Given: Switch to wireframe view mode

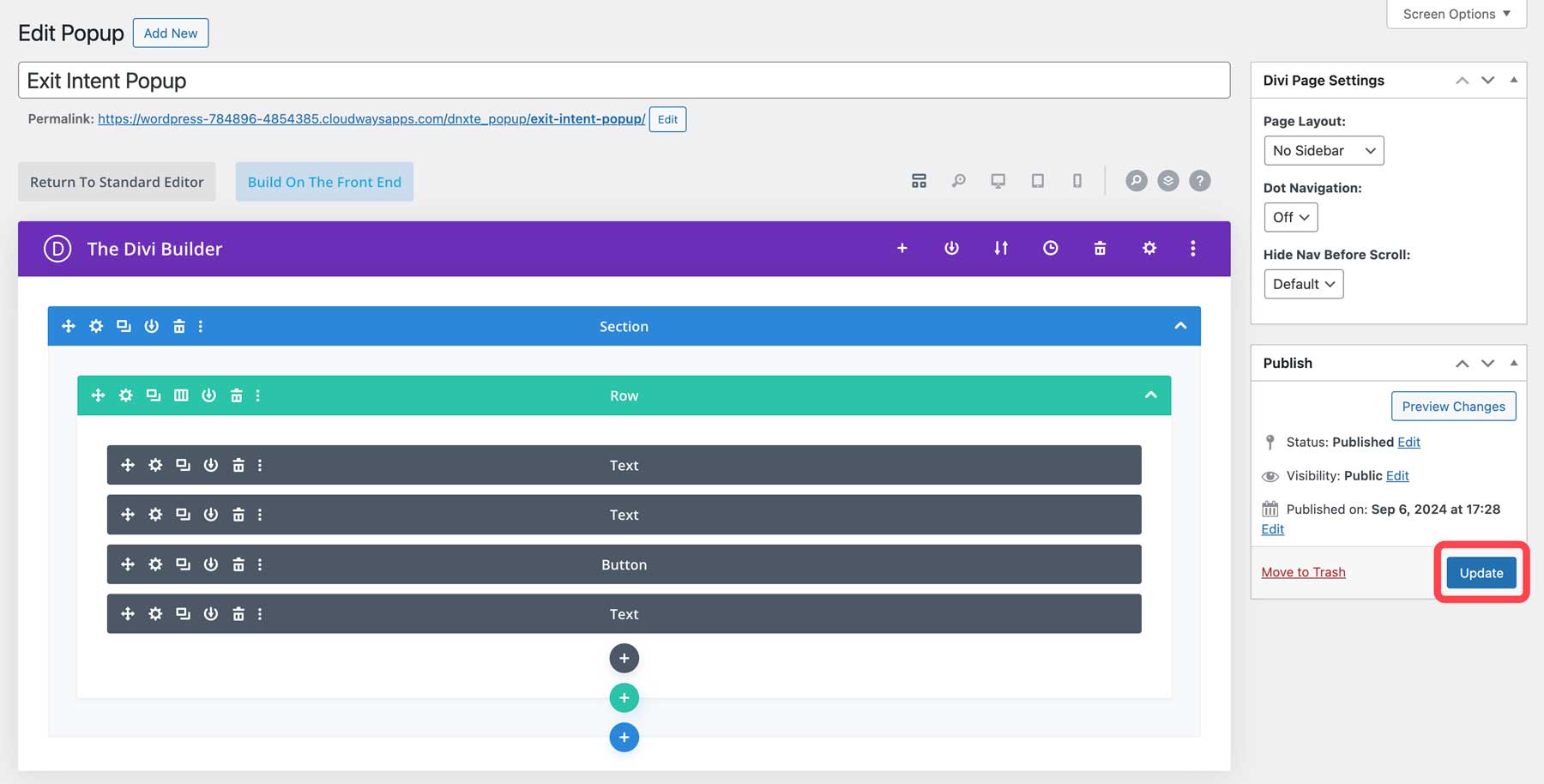Looking at the screenshot, I should [x=919, y=181].
